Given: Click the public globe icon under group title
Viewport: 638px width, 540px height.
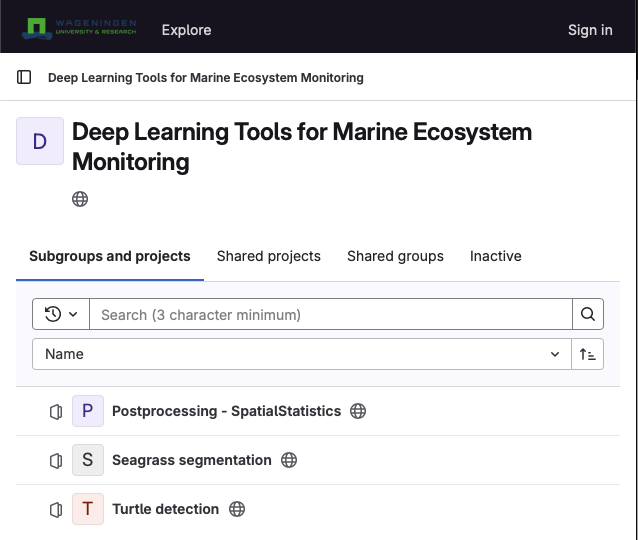Looking at the screenshot, I should [x=80, y=199].
